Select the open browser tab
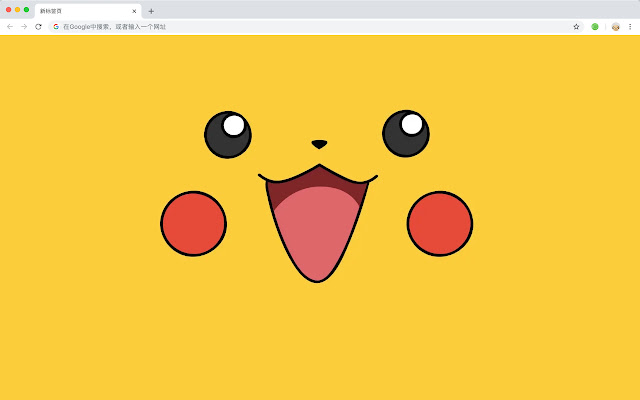The height and width of the screenshot is (400, 640). pyautogui.click(x=88, y=11)
